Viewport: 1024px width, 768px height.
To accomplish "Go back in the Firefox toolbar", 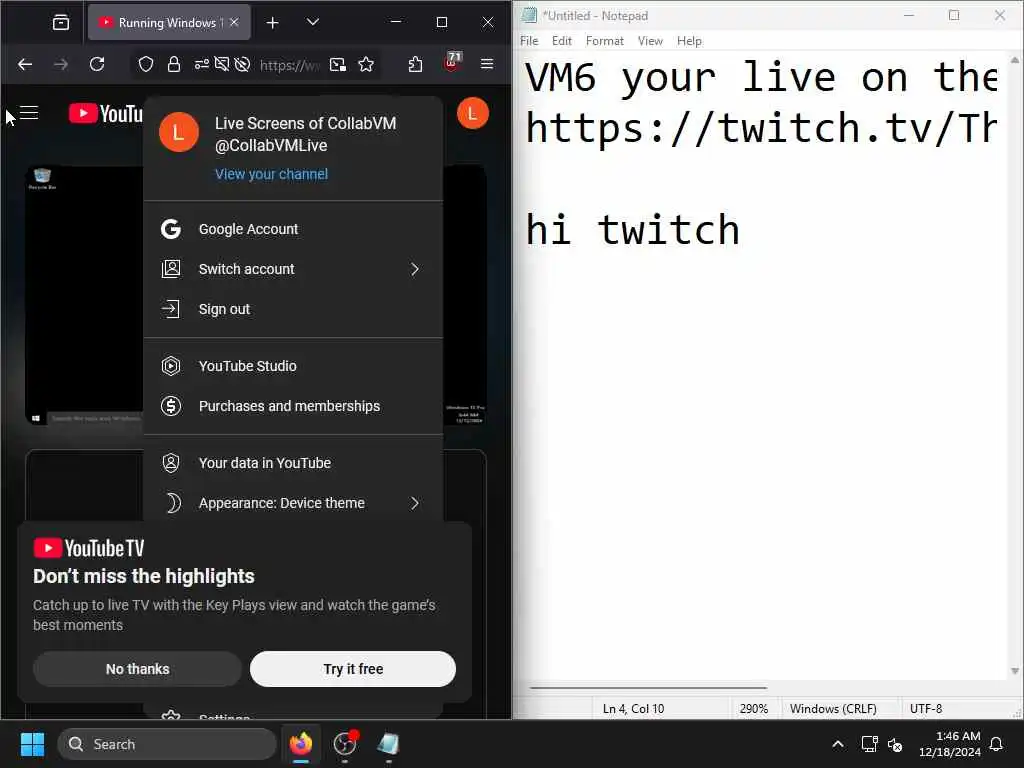I will pos(25,64).
